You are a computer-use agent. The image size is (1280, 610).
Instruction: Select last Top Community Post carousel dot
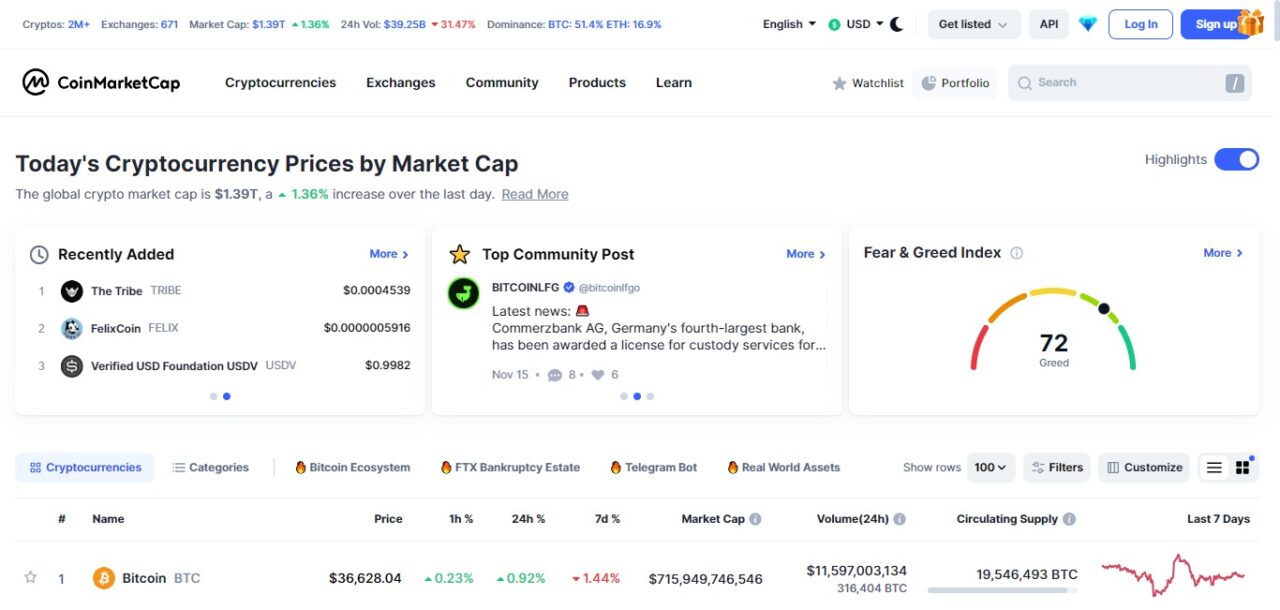(x=650, y=396)
